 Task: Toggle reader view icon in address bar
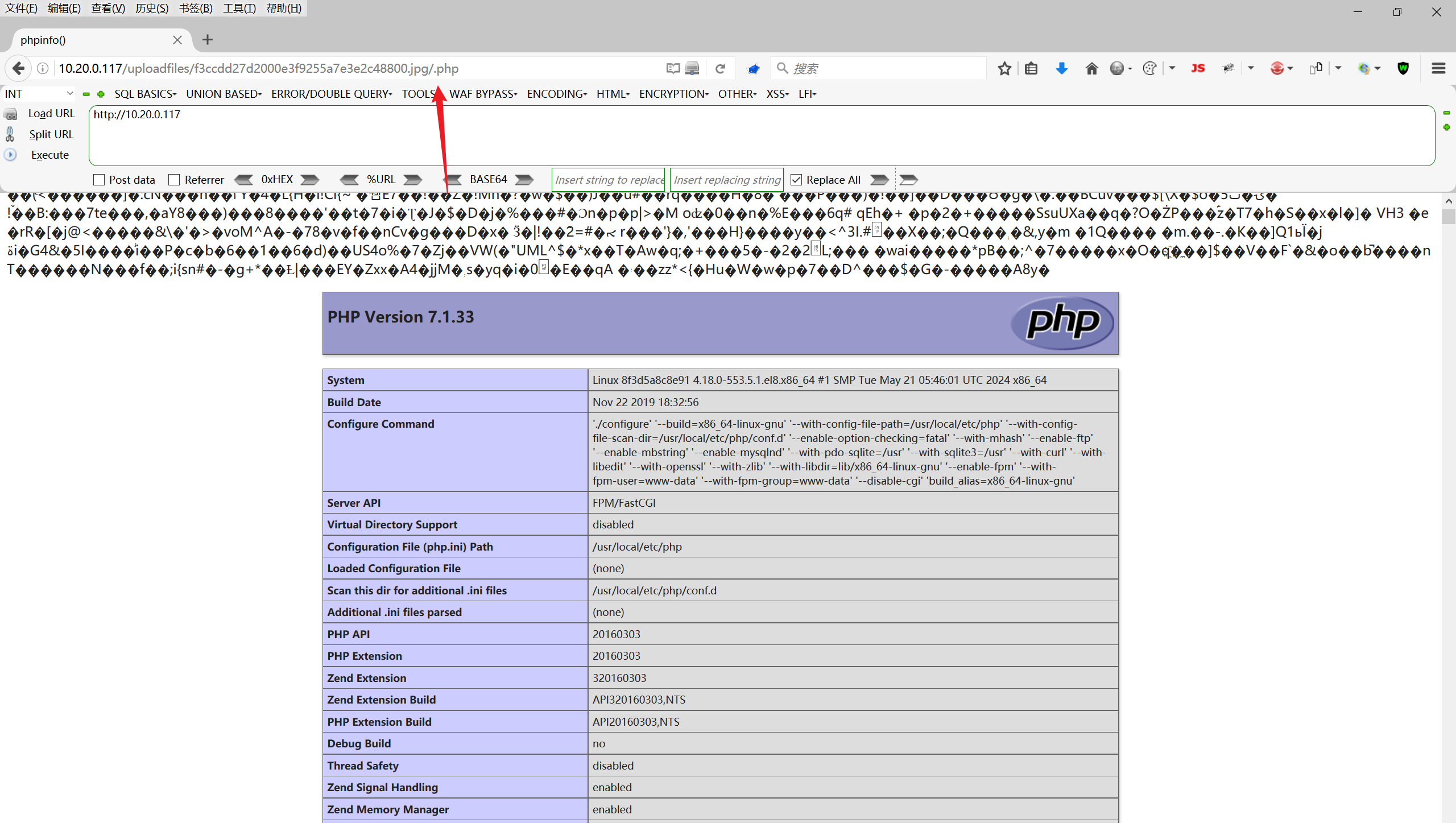coord(673,69)
